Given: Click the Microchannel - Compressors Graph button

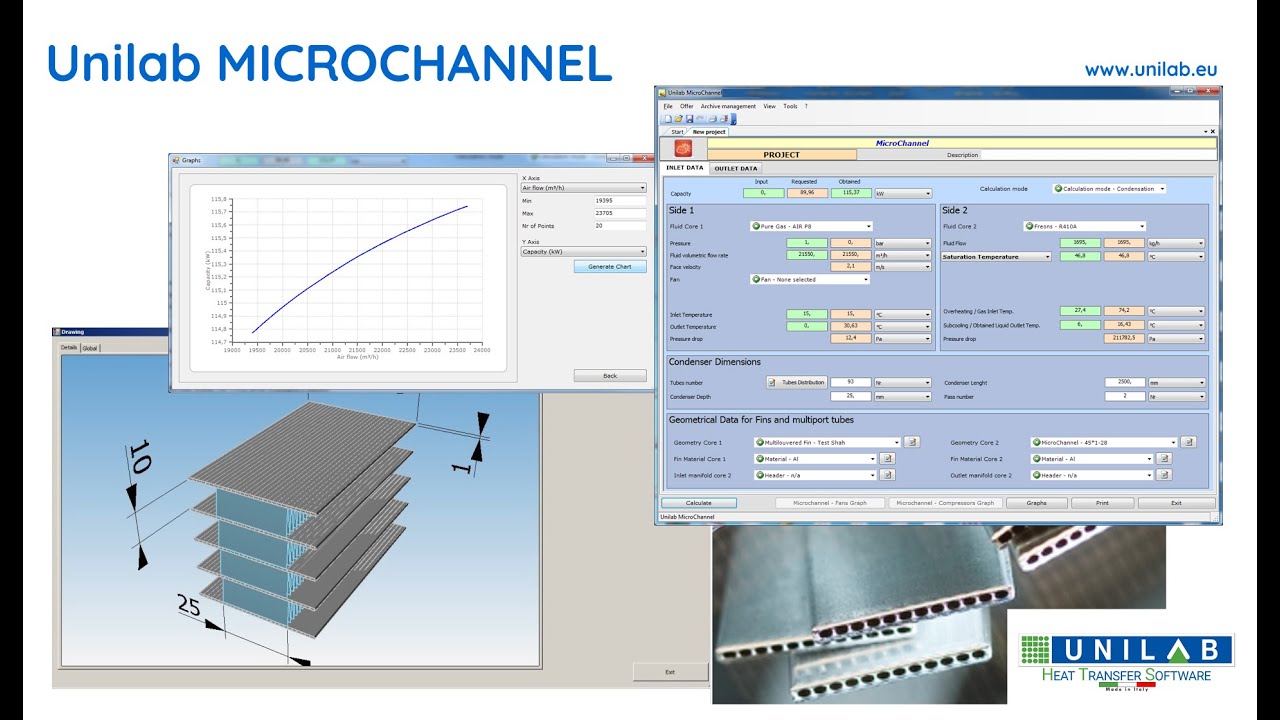Looking at the screenshot, I should pyautogui.click(x=945, y=503).
